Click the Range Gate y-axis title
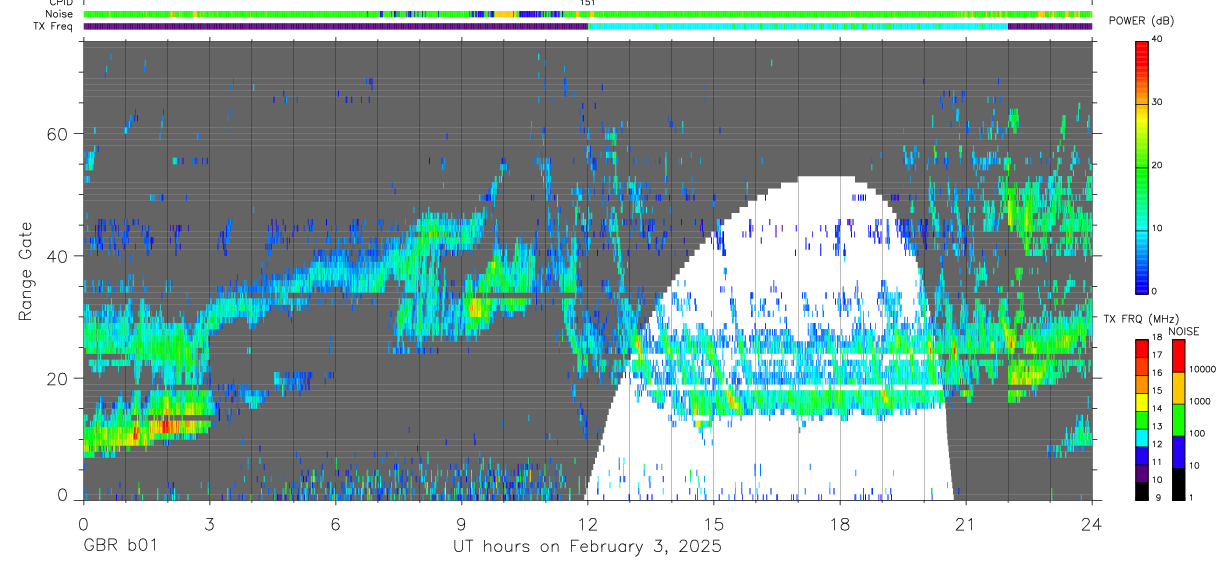The image size is (1228, 567). 27,271
